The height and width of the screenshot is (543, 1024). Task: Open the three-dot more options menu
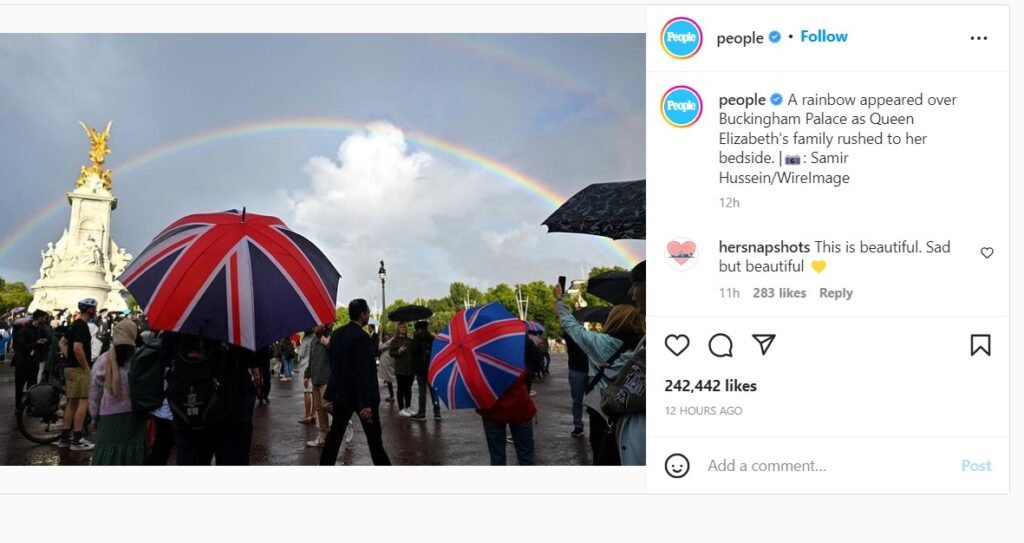[x=978, y=38]
